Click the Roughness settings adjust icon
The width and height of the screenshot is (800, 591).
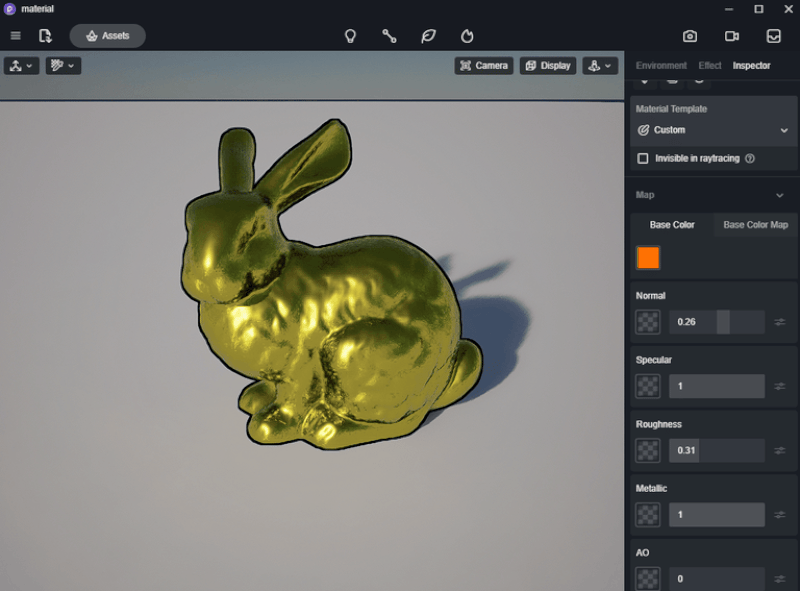[x=780, y=451]
